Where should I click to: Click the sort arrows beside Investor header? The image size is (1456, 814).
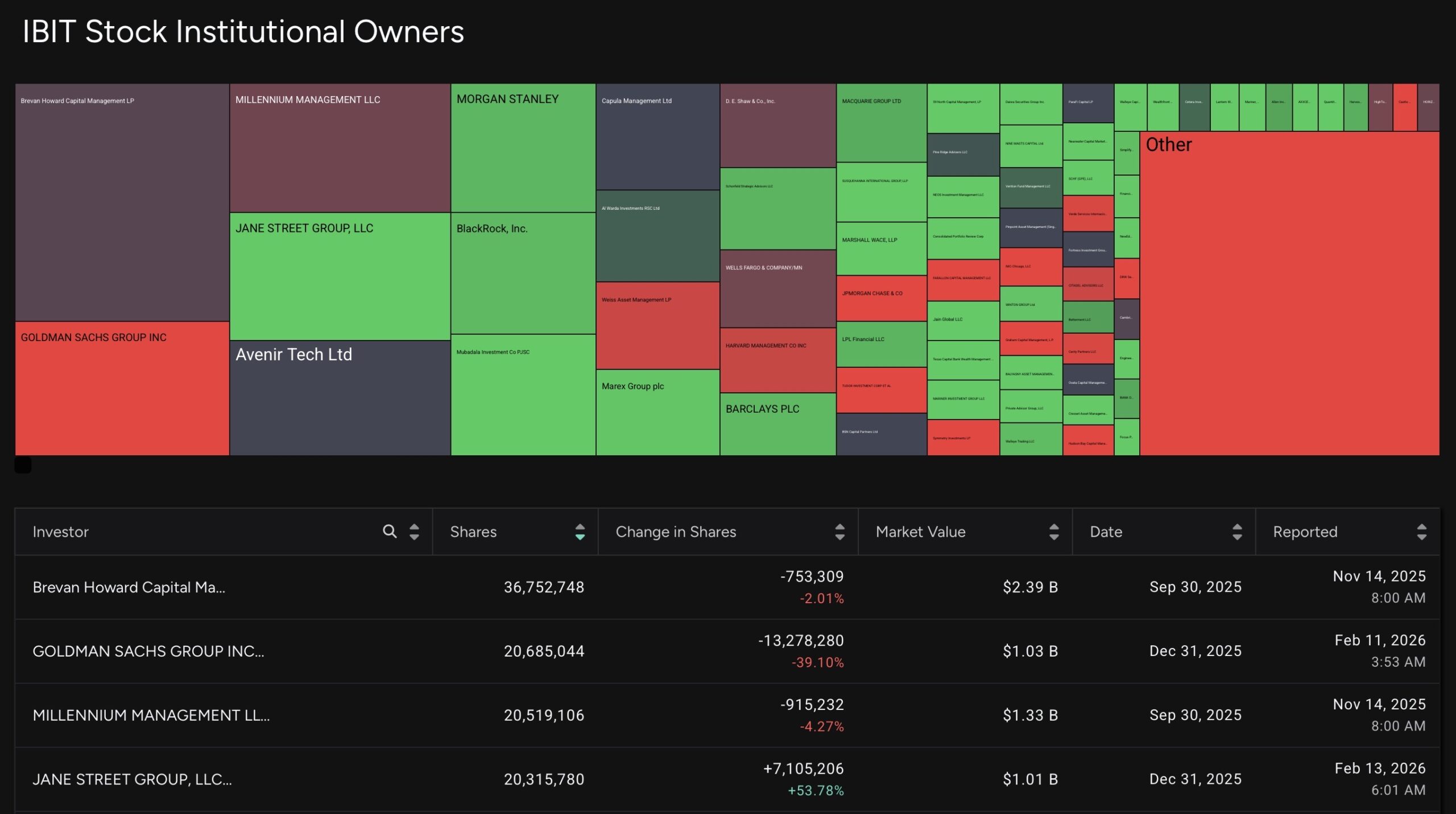tap(413, 532)
